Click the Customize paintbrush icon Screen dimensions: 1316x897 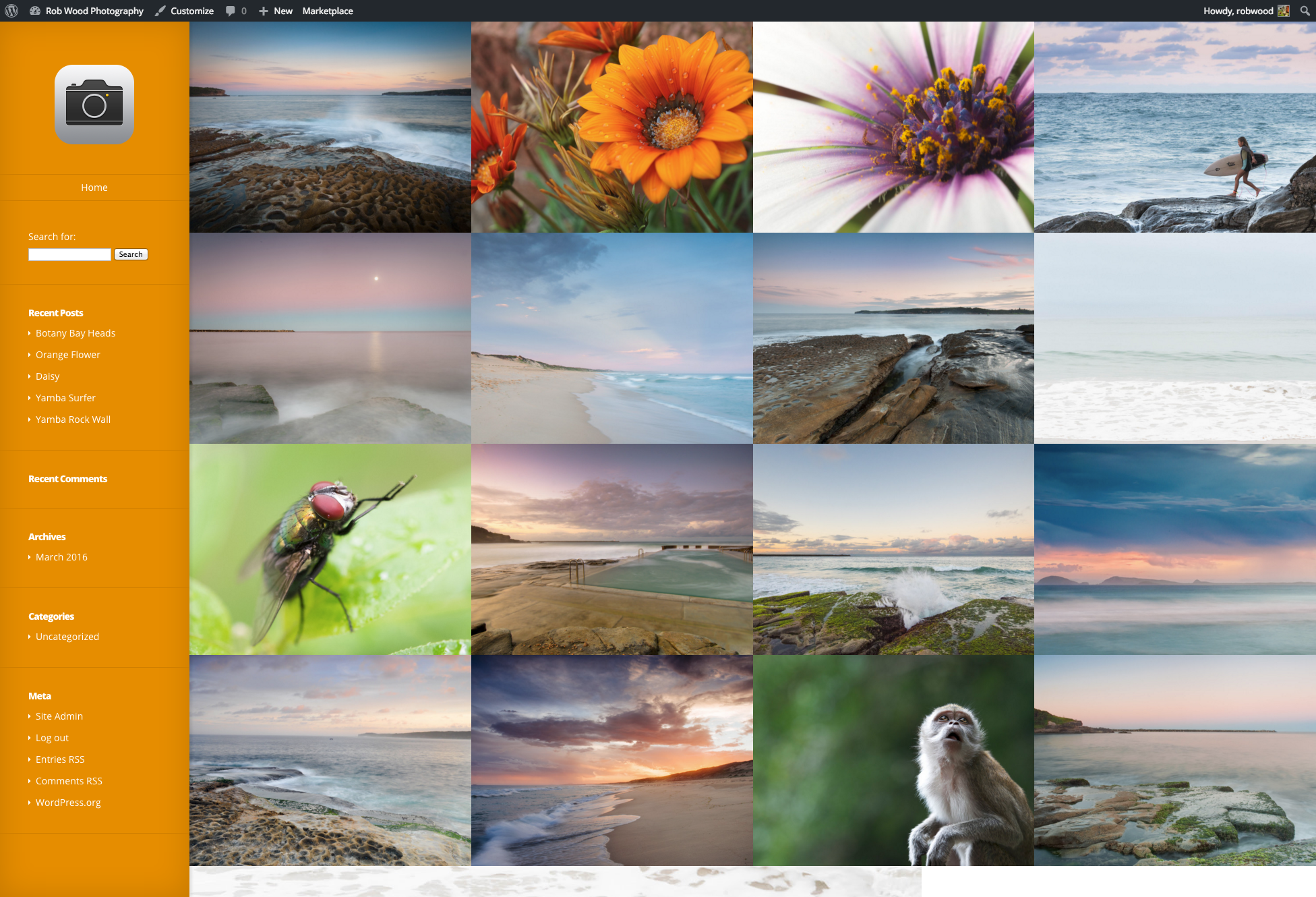click(160, 11)
